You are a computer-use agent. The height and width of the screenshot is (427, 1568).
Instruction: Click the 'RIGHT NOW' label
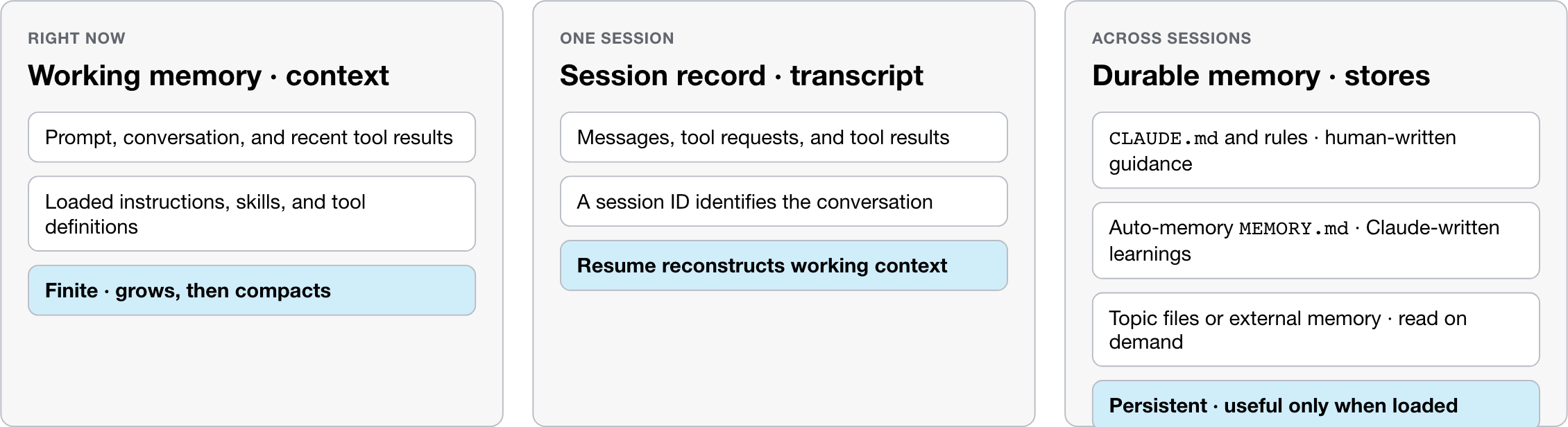point(76,38)
